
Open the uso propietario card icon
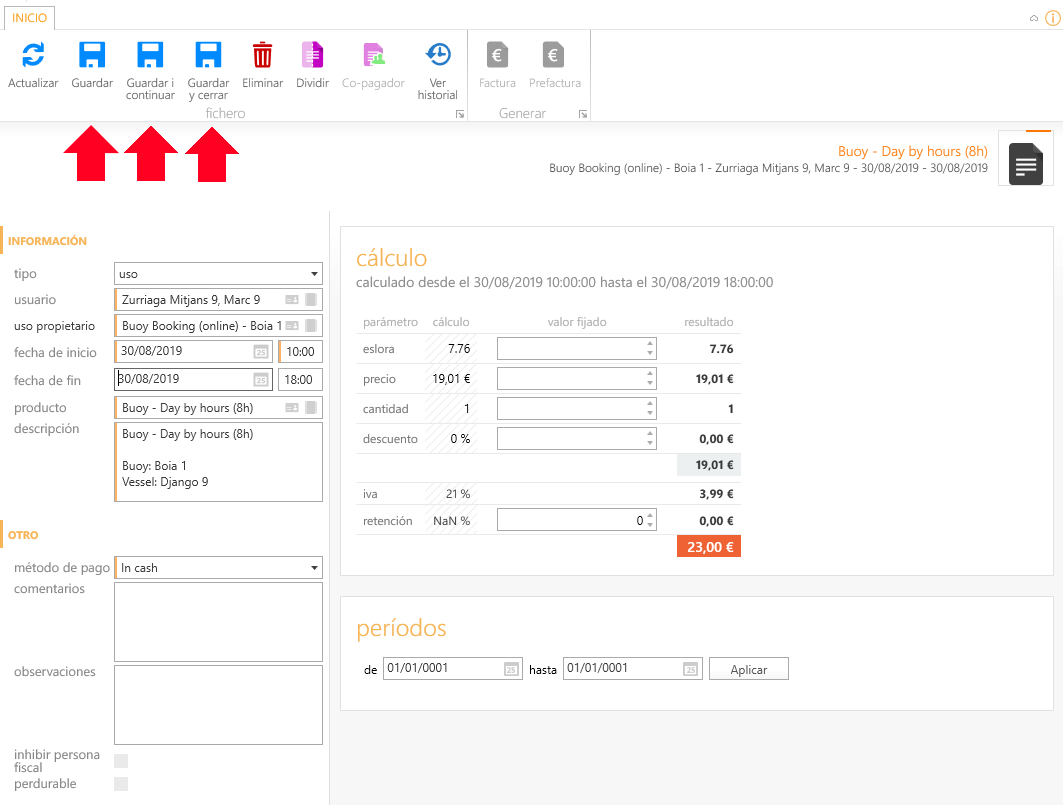pos(292,326)
